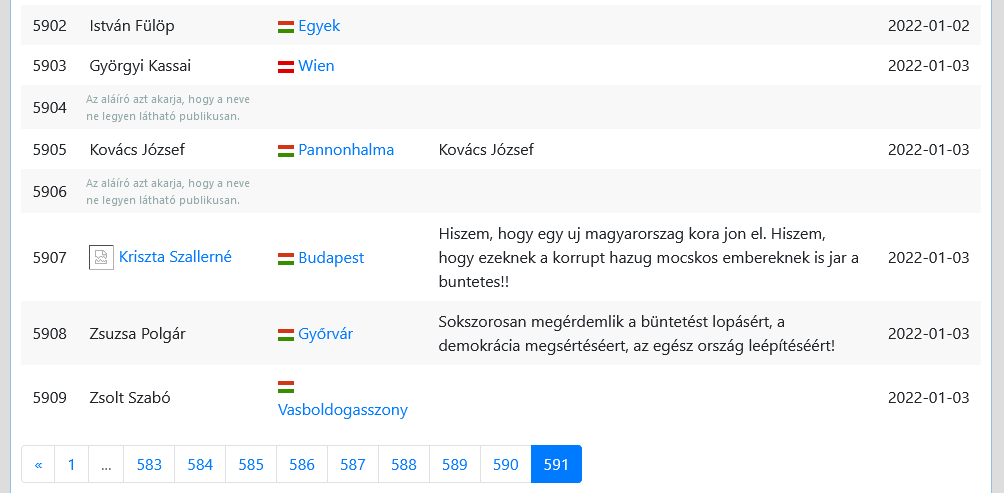Follow the Pannonhalma city link
1004x493 pixels.
[x=346, y=150]
